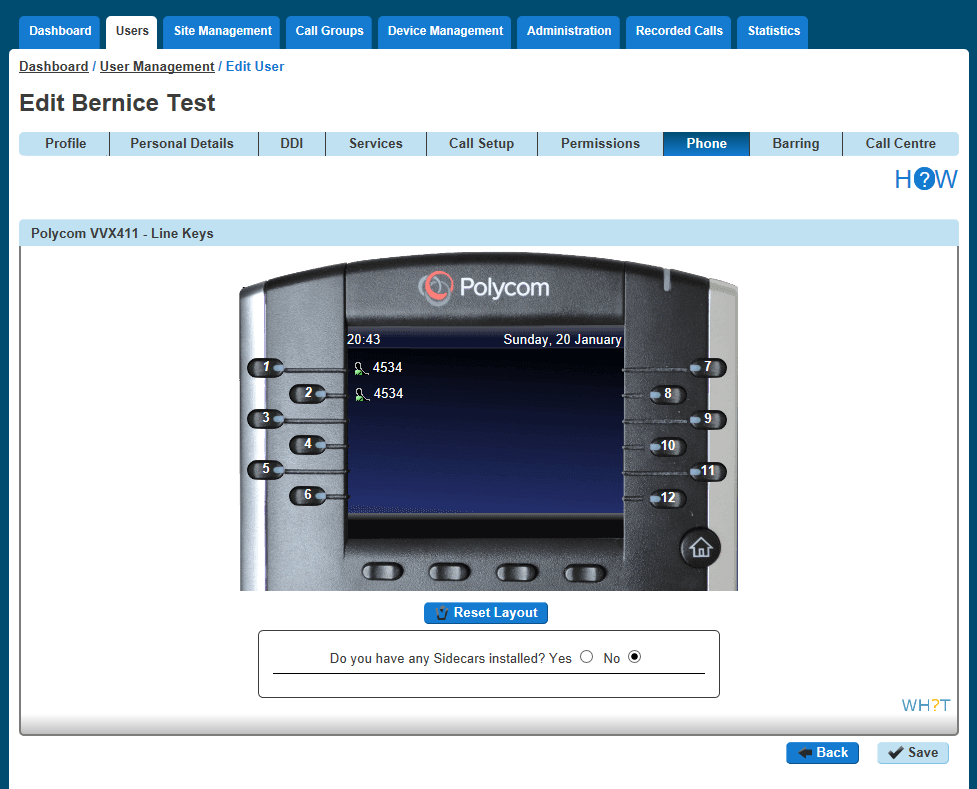Image resolution: width=977 pixels, height=789 pixels.
Task: Click the second softkey below phone screen
Action: tap(449, 572)
